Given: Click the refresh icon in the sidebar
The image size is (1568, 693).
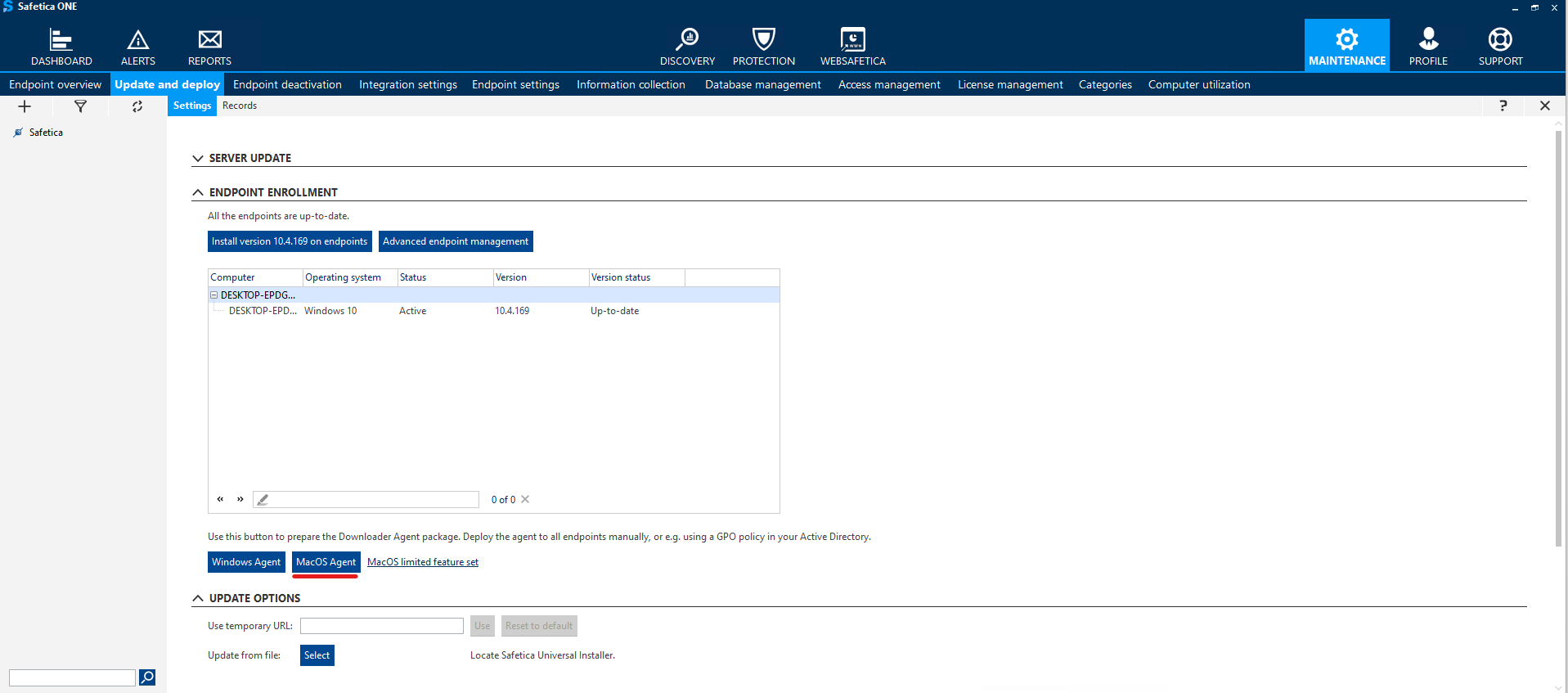Looking at the screenshot, I should pyautogui.click(x=137, y=106).
